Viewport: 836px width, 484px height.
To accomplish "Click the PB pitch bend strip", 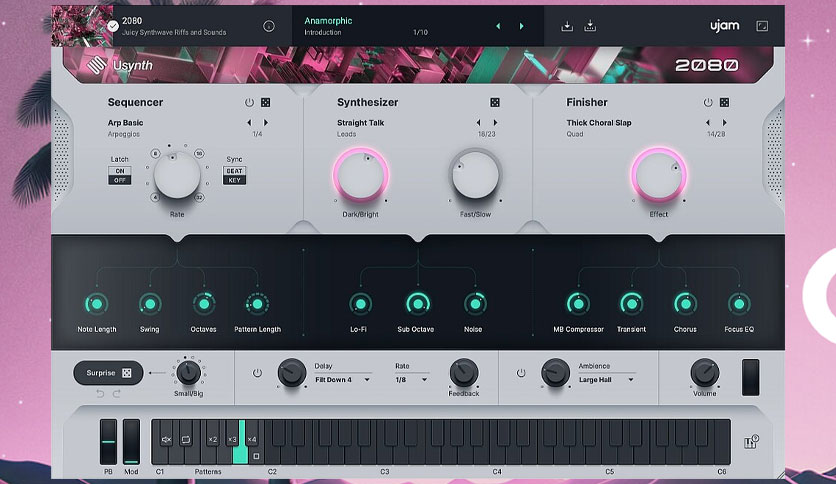I will click(x=108, y=442).
